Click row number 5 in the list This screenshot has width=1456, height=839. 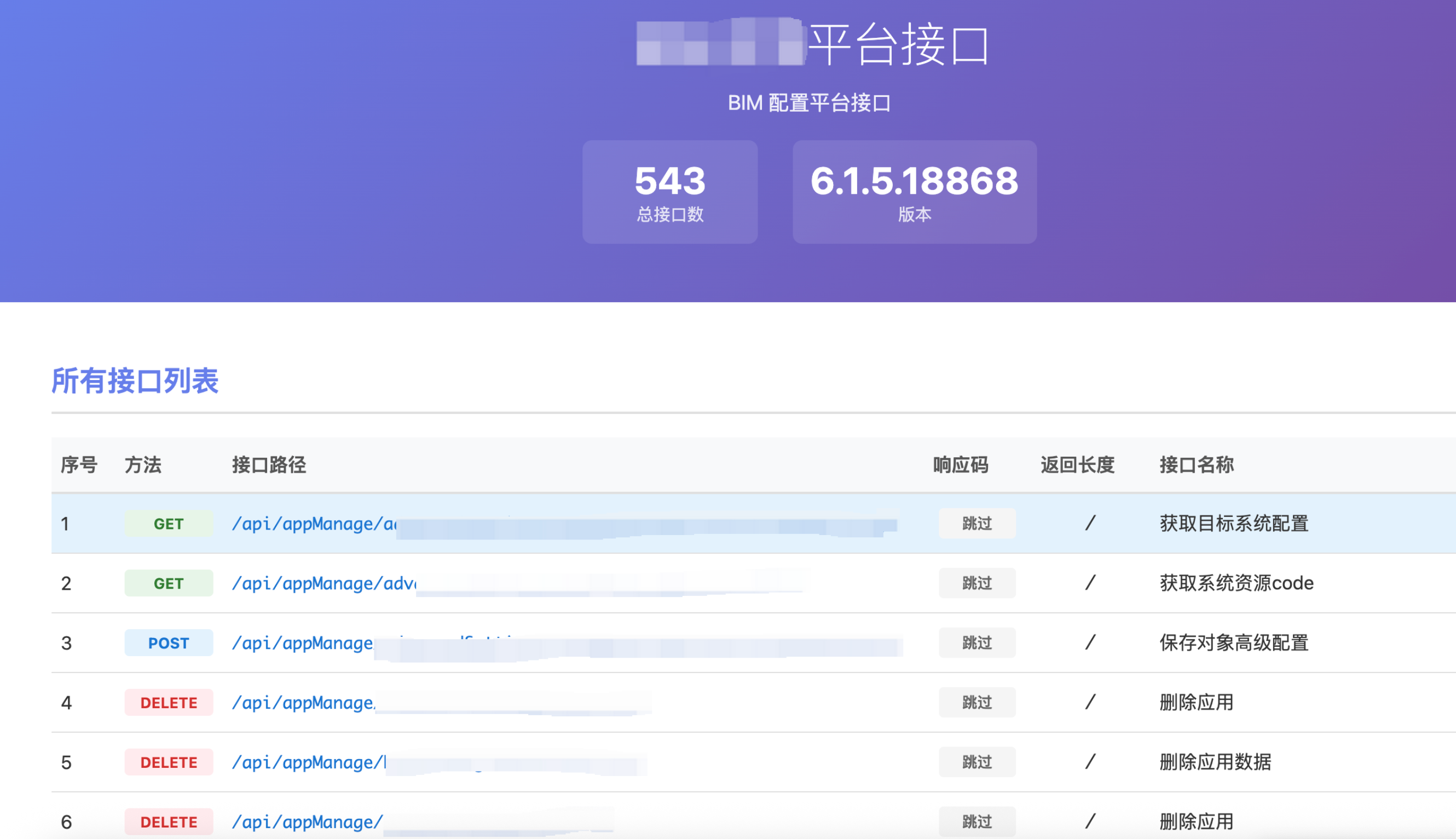pos(66,762)
